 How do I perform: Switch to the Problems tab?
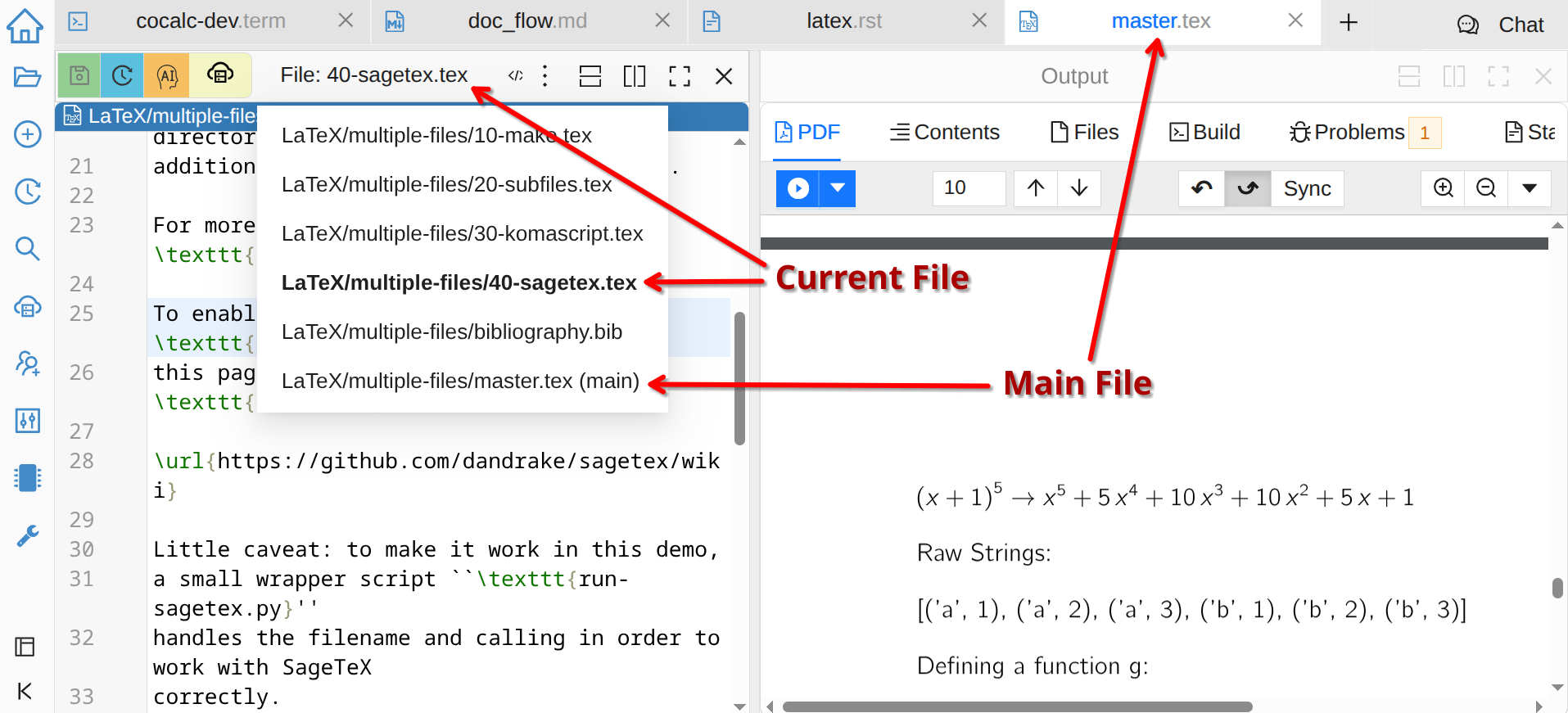coord(1358,133)
